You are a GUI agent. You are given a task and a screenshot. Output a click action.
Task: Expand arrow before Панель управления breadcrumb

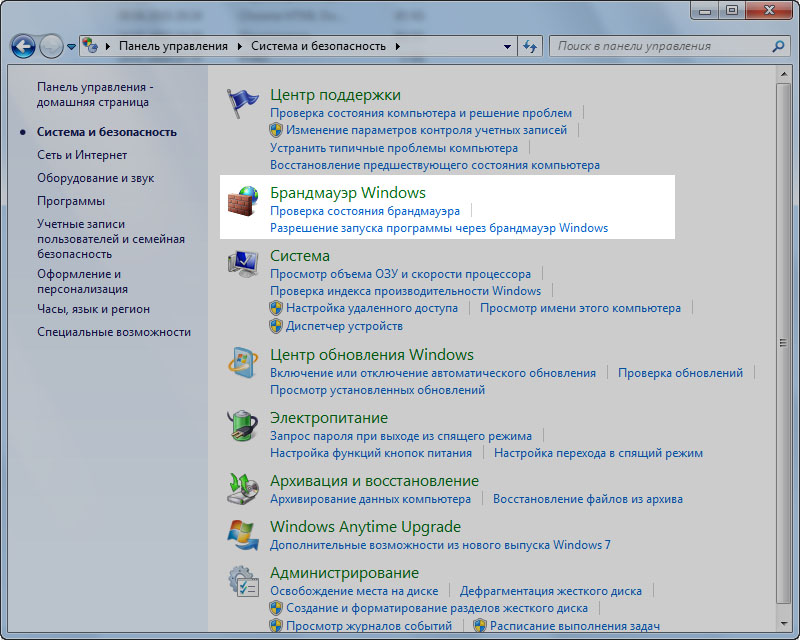(x=108, y=46)
